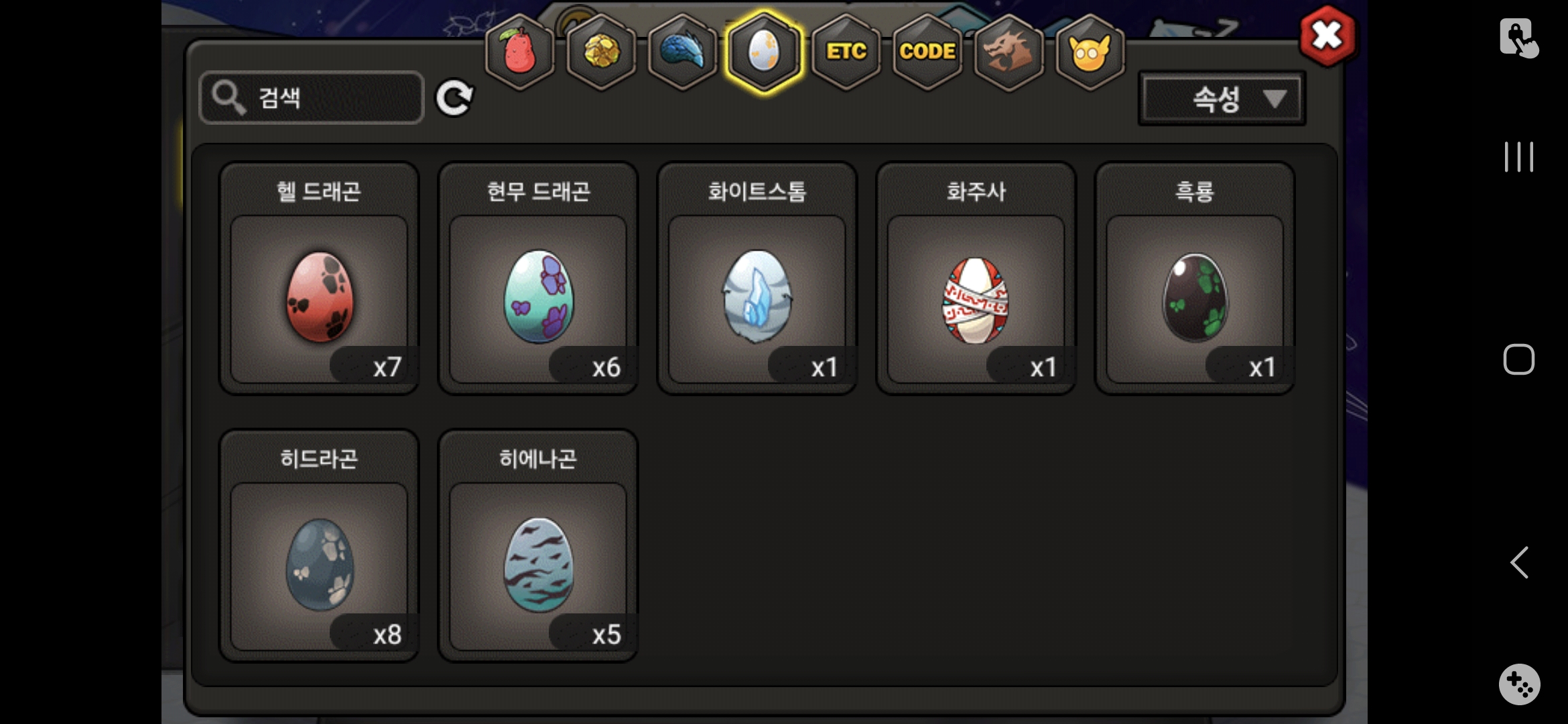The height and width of the screenshot is (724, 1568).
Task: Switch to the blue dragon scale tab
Action: pyautogui.click(x=683, y=51)
